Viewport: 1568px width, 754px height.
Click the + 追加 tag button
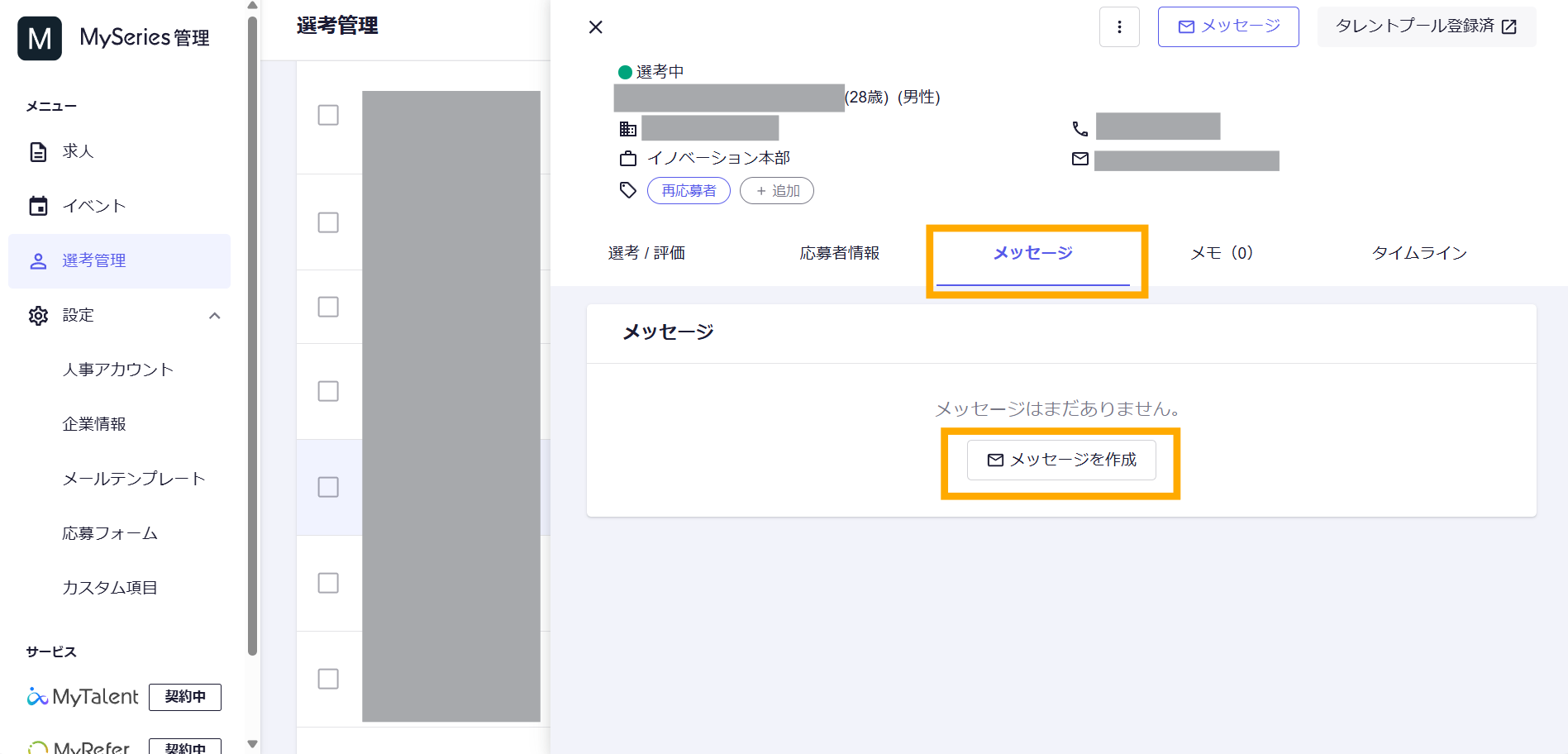coord(776,191)
